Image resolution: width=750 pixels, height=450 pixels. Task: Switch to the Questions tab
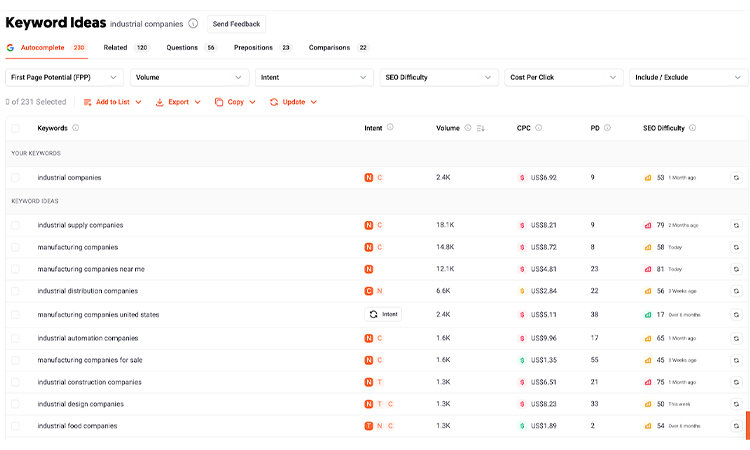pyautogui.click(x=192, y=48)
